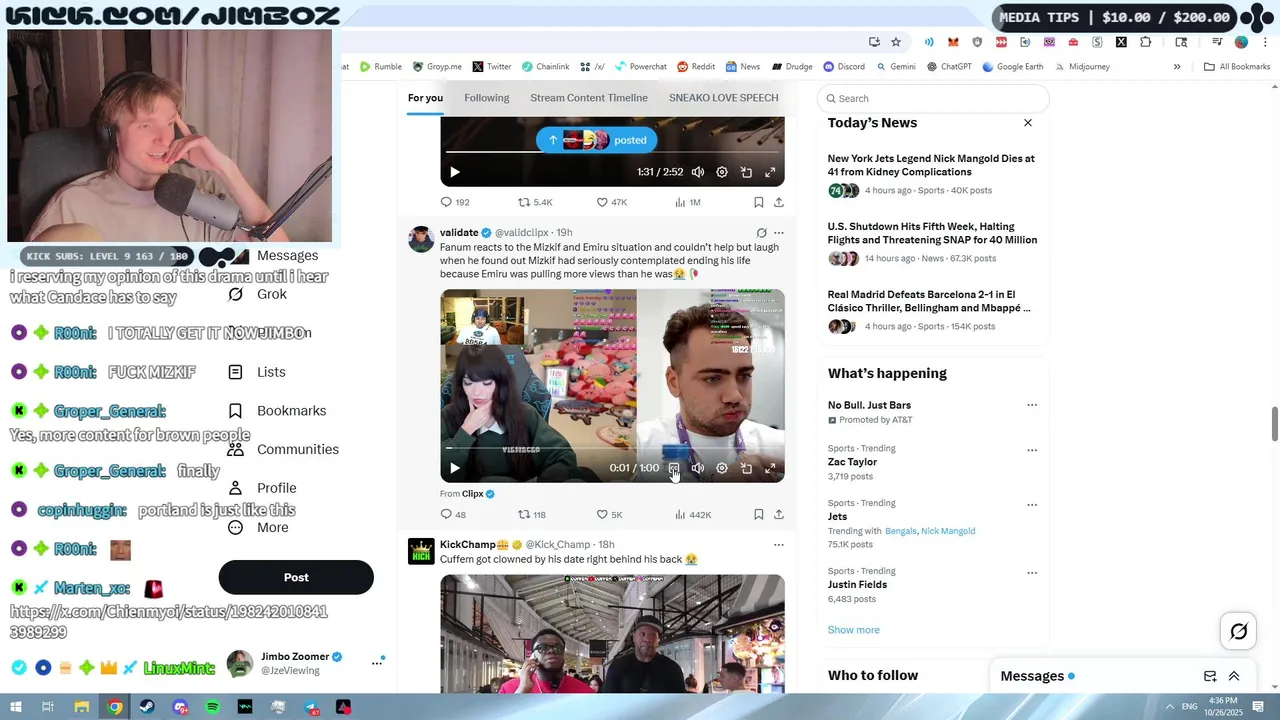Bookmark the validate post
Image resolution: width=1280 pixels, height=720 pixels.
[759, 514]
